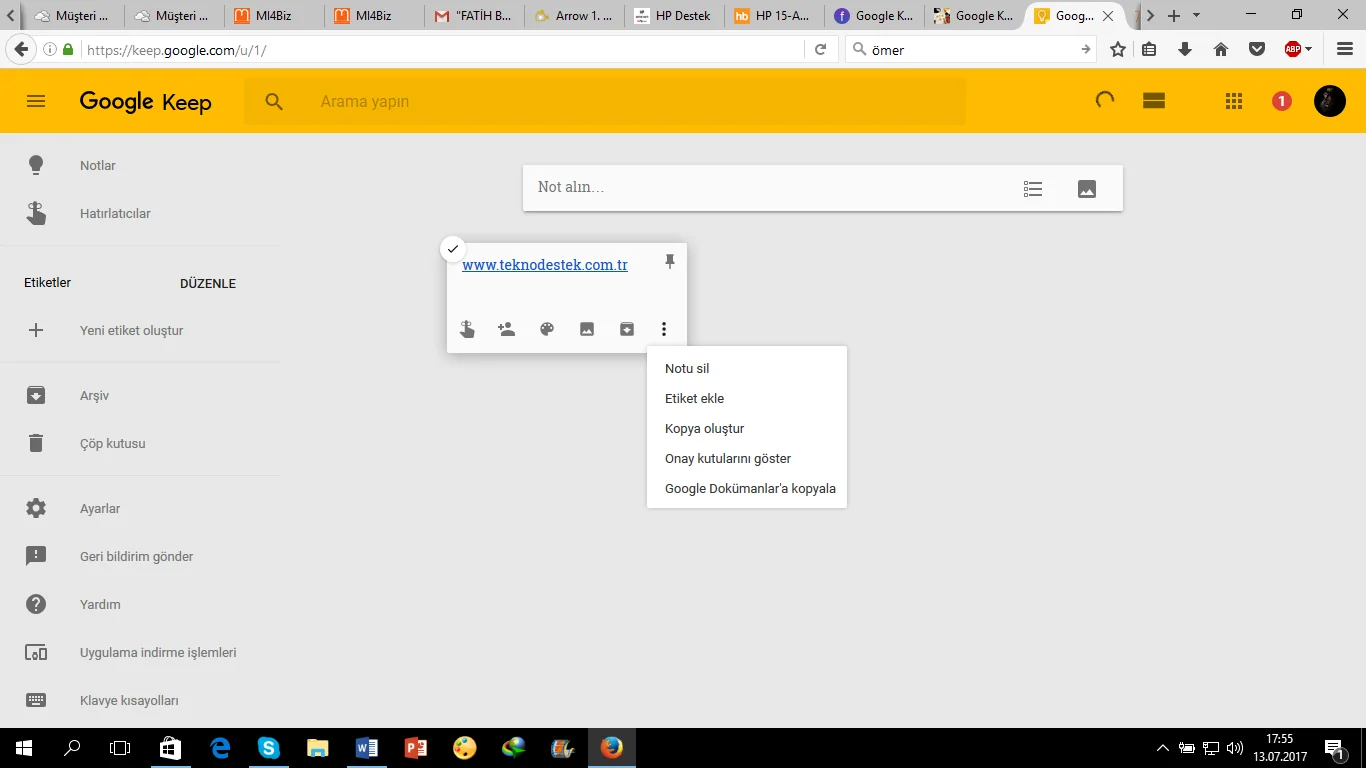Click the new list icon in note box

[1033, 189]
